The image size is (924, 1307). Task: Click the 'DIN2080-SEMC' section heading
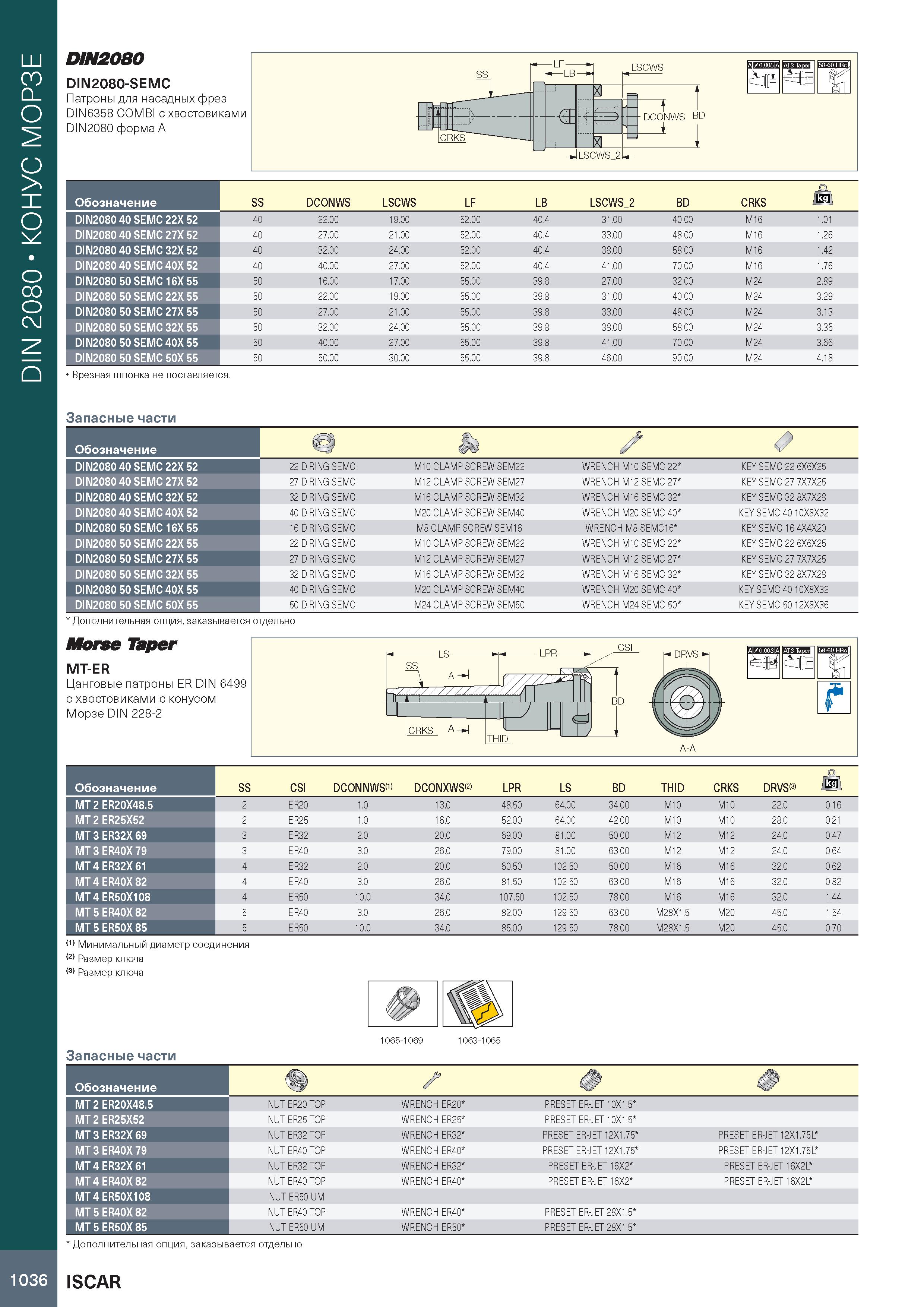coord(118,84)
